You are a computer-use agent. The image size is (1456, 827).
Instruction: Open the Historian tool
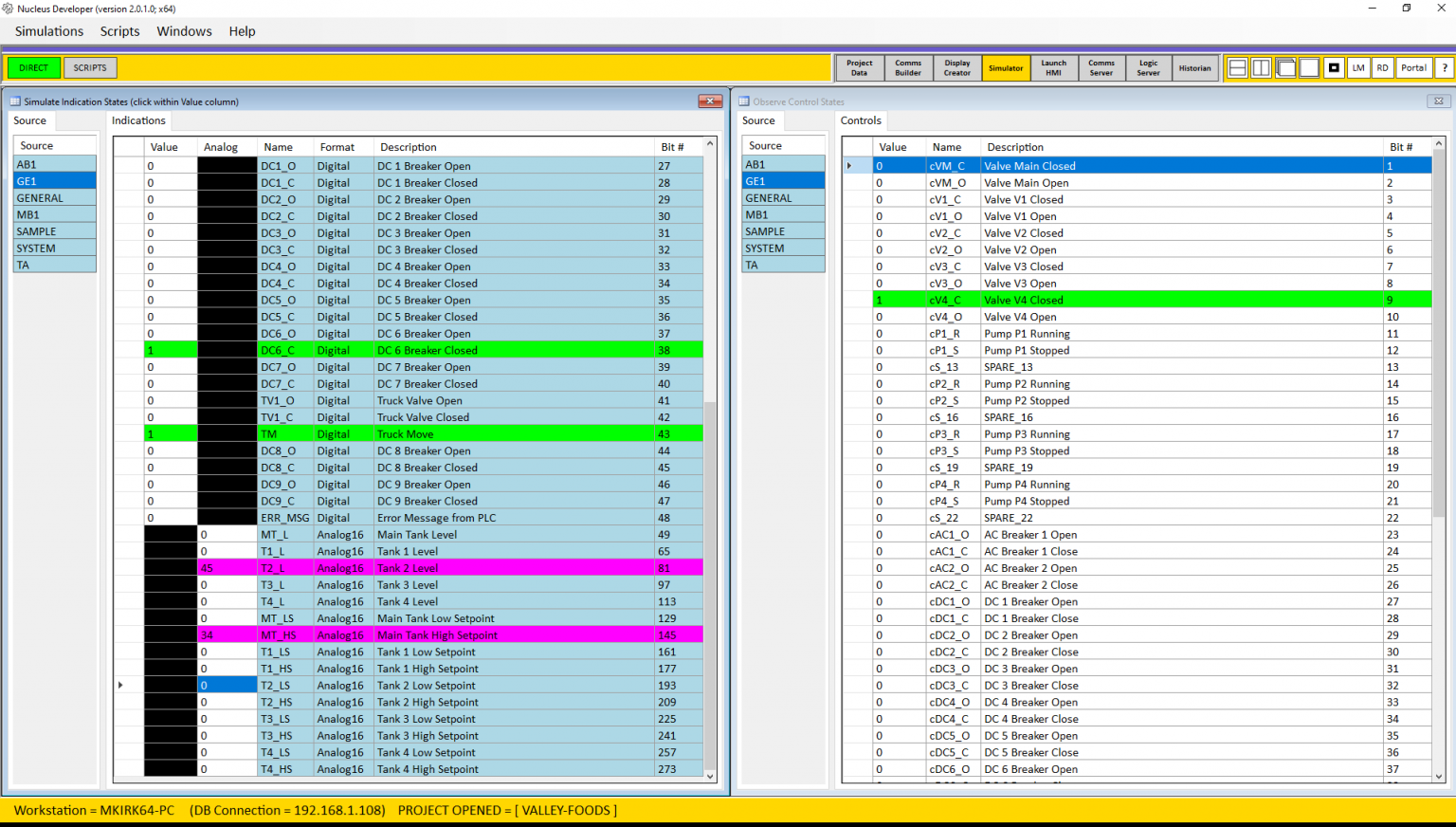click(1194, 67)
